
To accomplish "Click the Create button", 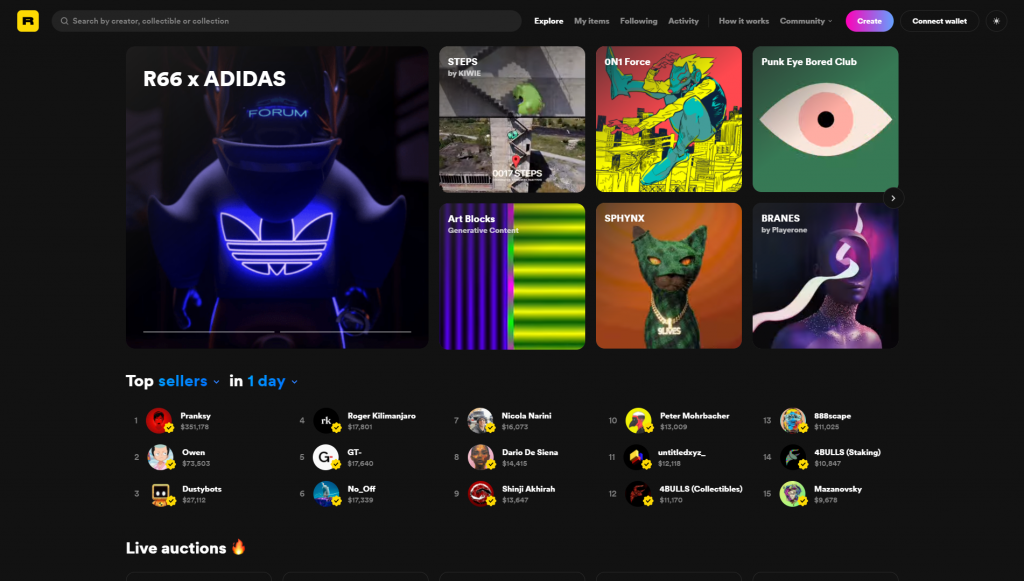I will tap(869, 21).
